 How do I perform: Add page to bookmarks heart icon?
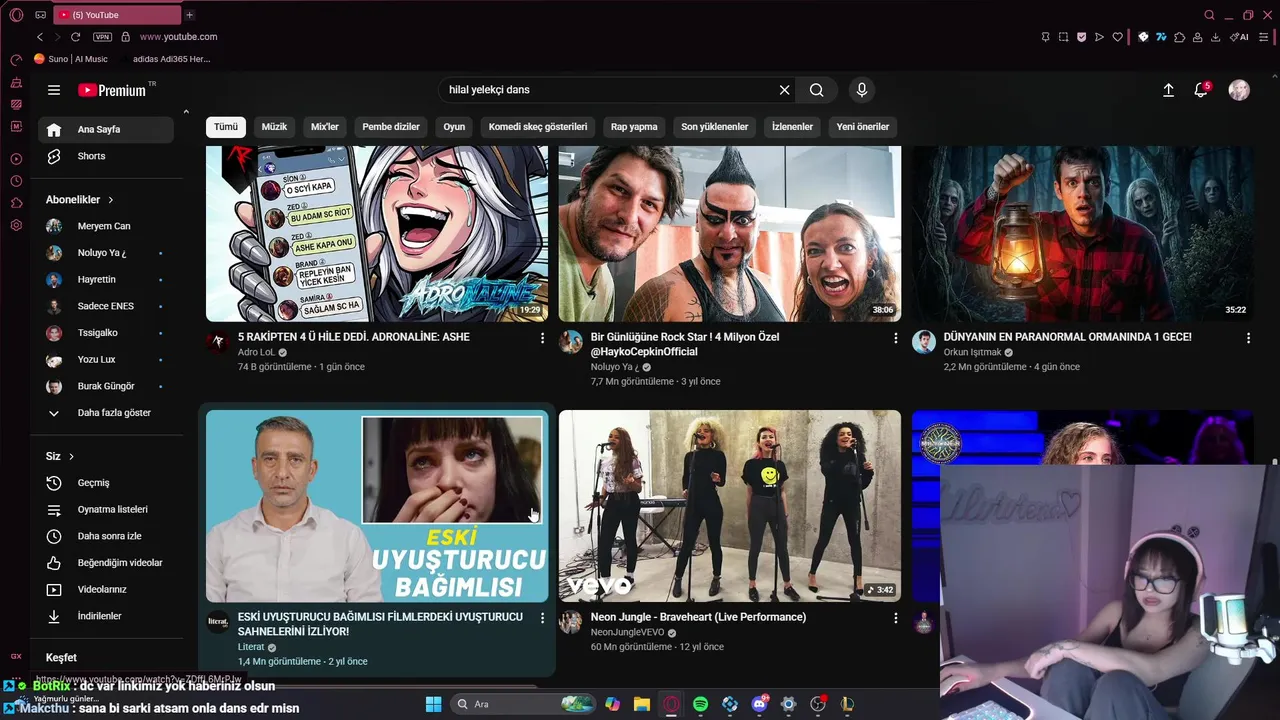(1117, 37)
